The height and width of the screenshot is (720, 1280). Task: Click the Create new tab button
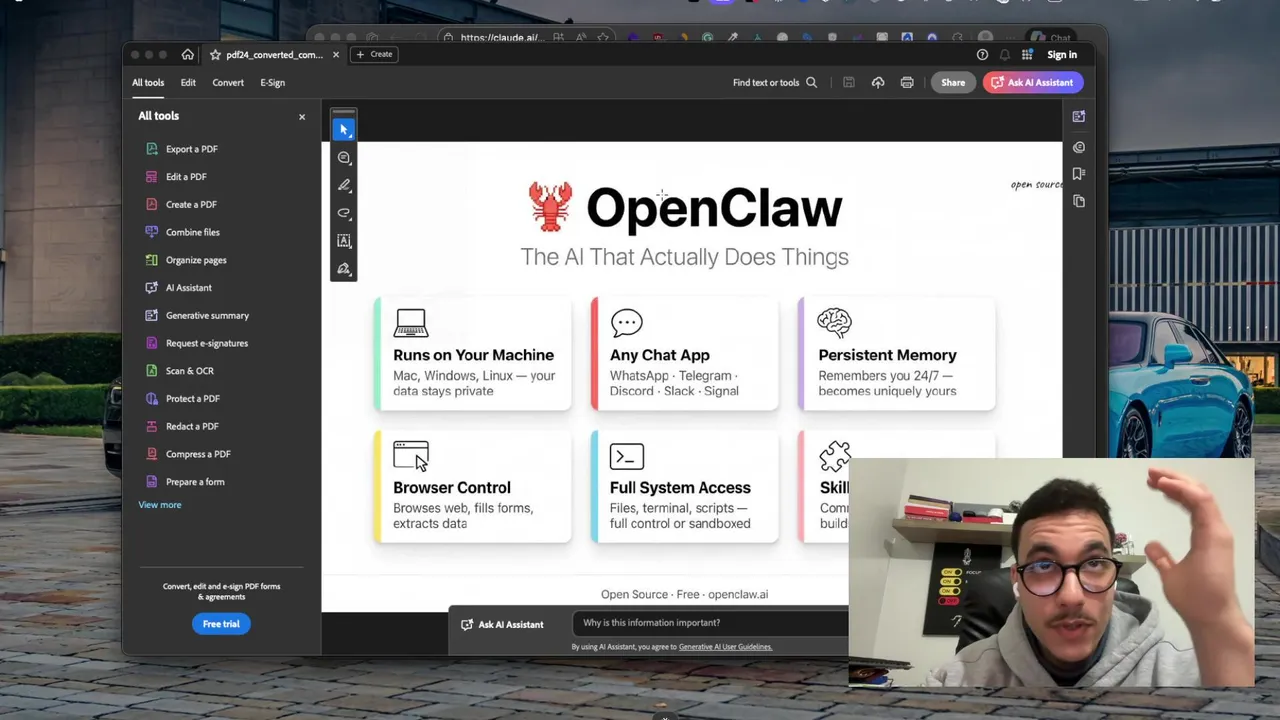click(x=375, y=54)
